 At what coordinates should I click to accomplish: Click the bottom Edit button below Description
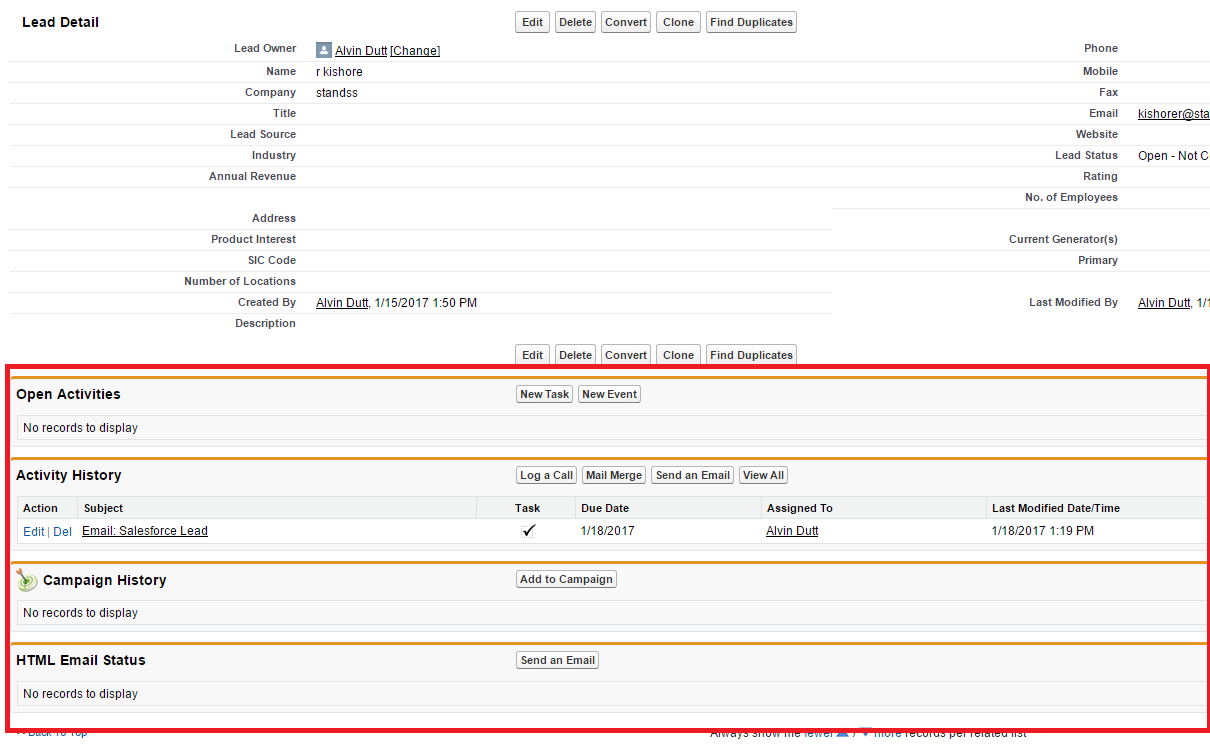tap(533, 355)
